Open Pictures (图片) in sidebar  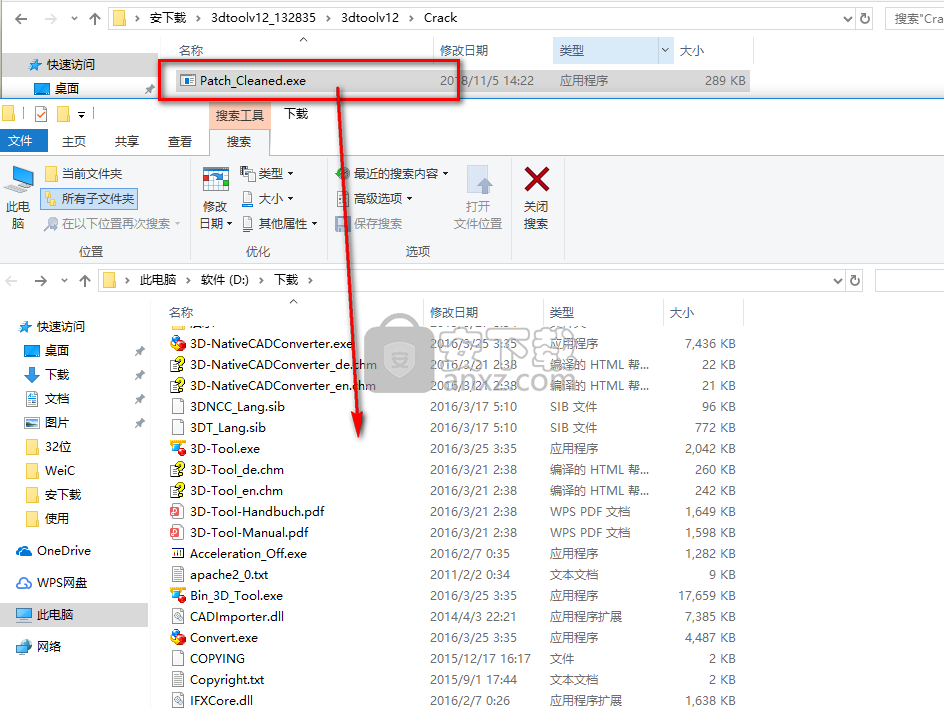pyautogui.click(x=57, y=423)
